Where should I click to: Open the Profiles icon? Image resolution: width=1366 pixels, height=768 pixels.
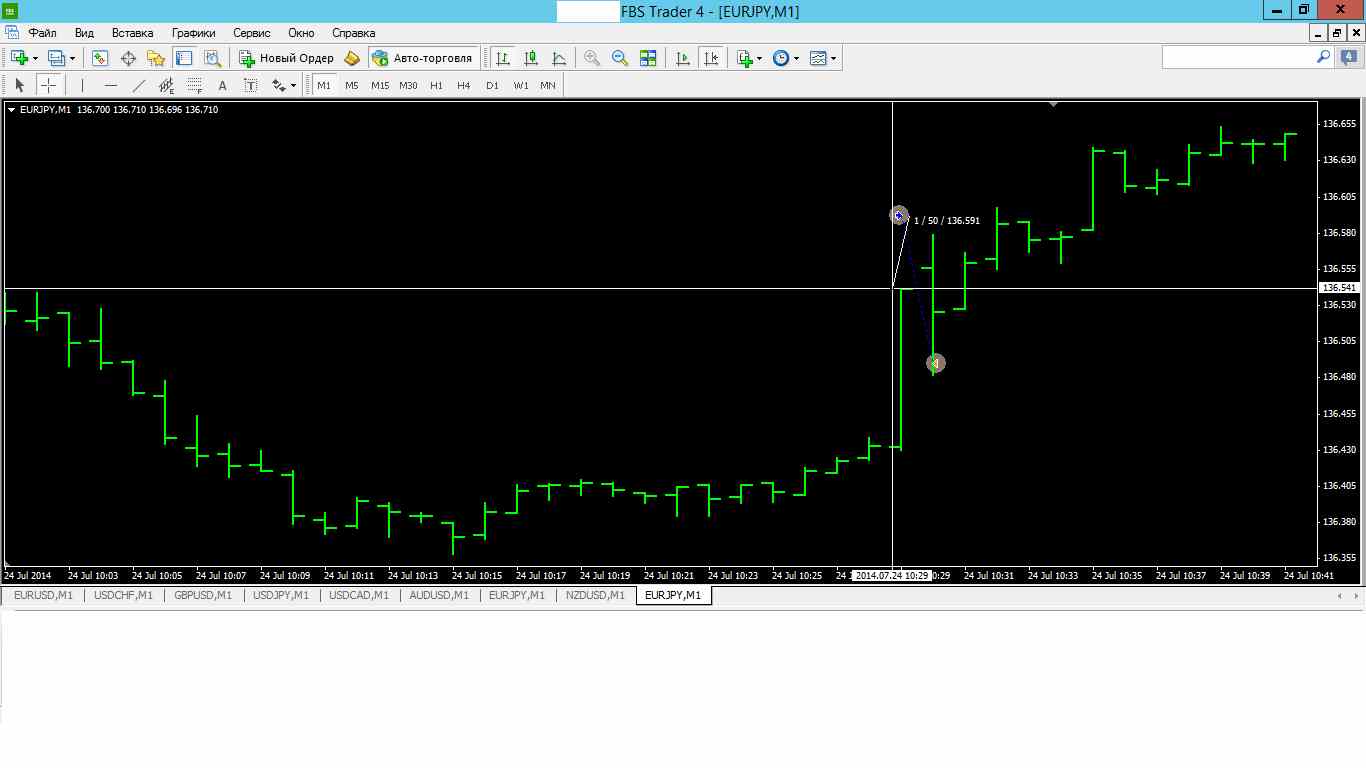[56, 58]
